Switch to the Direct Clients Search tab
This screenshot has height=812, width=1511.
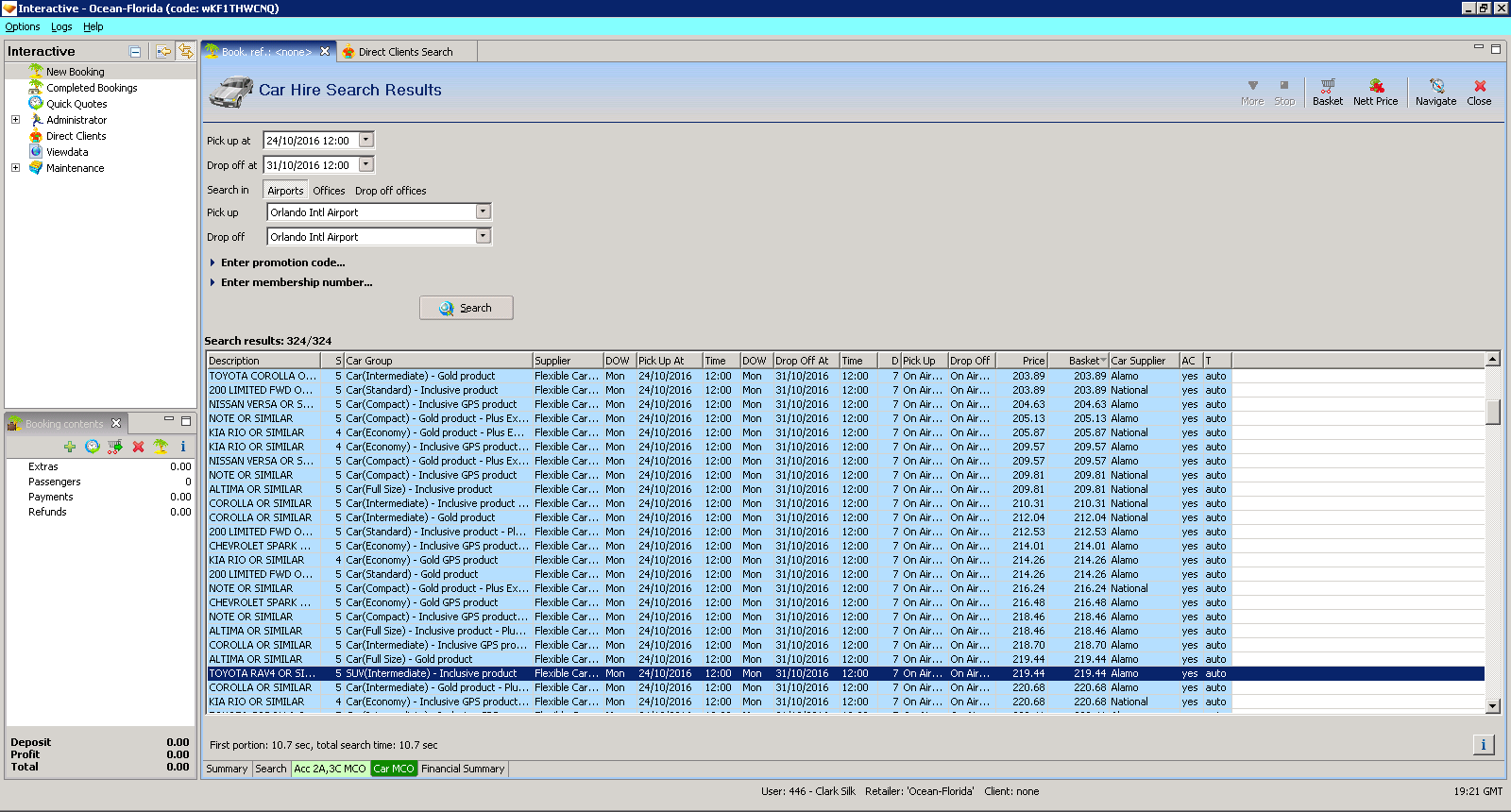[405, 52]
